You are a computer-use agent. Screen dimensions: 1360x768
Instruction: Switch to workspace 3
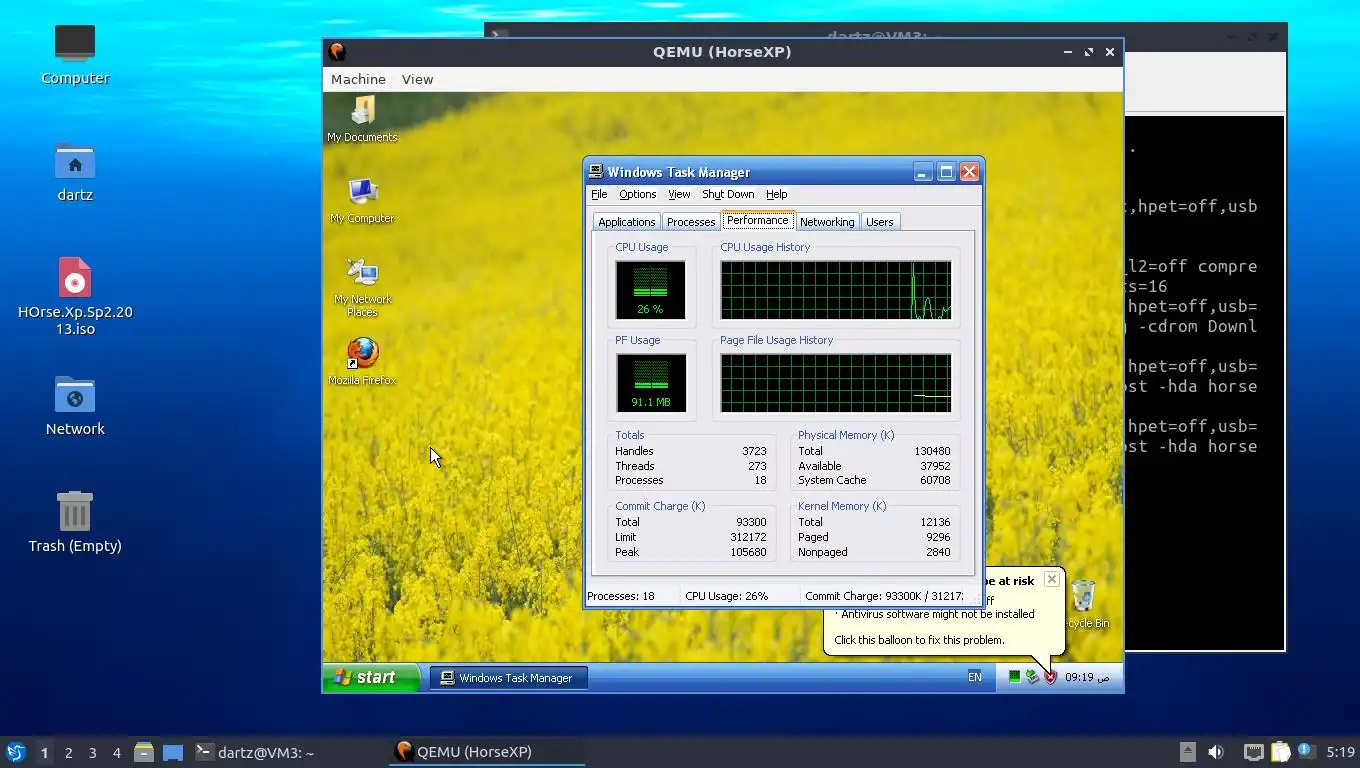92,752
